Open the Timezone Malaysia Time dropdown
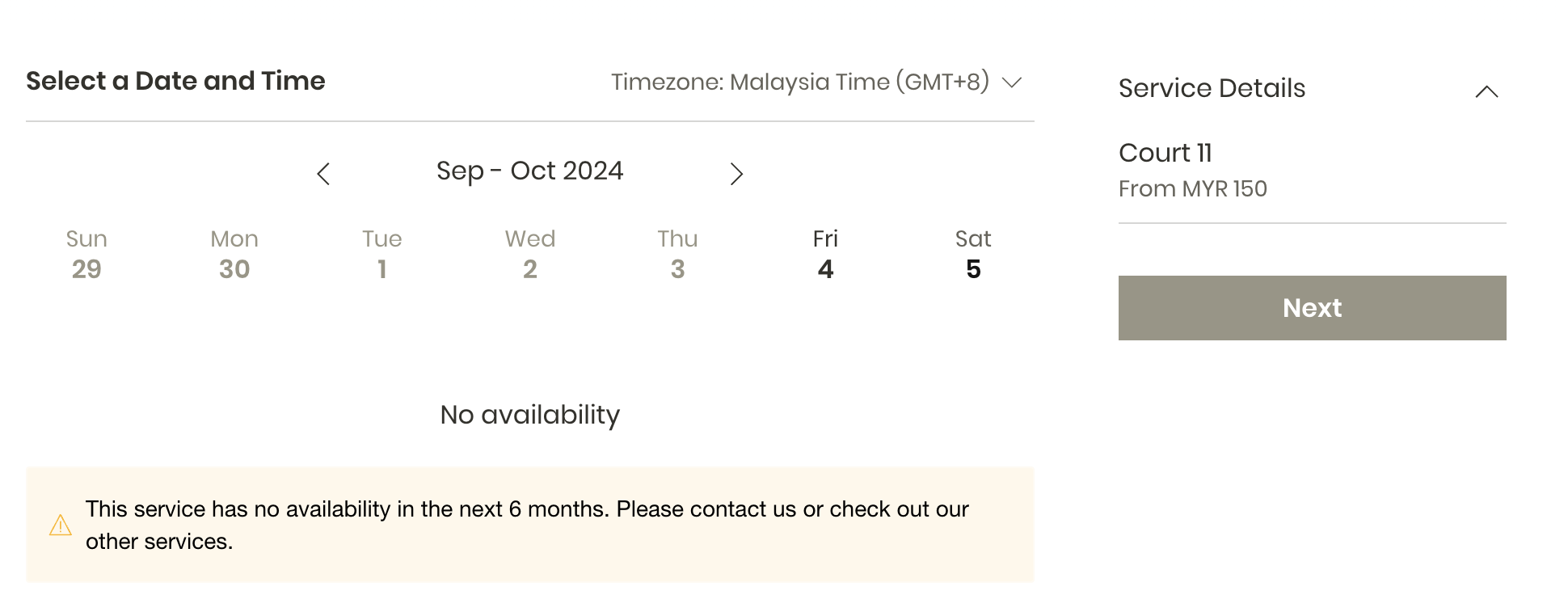 816,82
